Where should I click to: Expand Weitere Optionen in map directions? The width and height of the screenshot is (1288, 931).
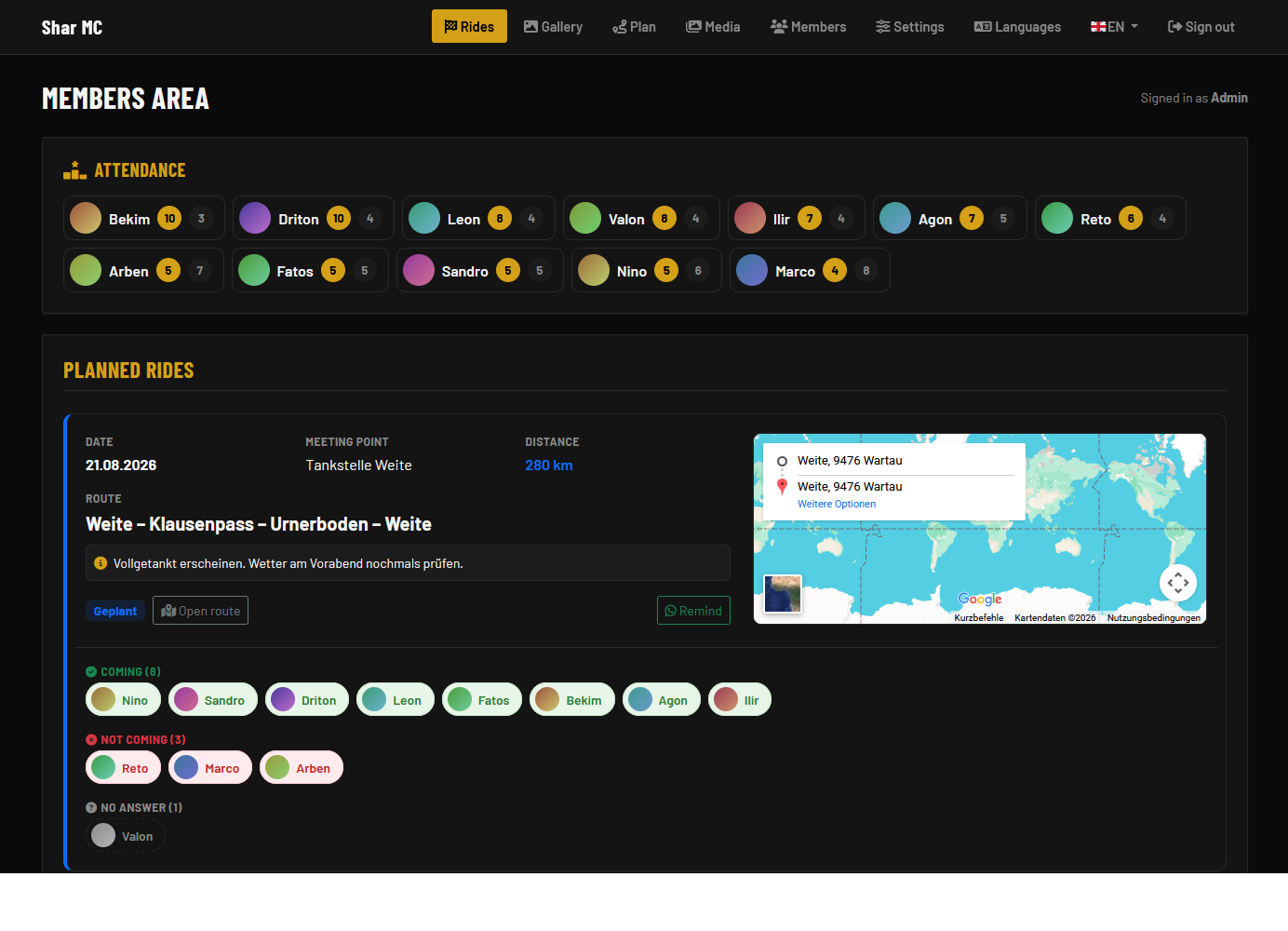click(x=837, y=504)
